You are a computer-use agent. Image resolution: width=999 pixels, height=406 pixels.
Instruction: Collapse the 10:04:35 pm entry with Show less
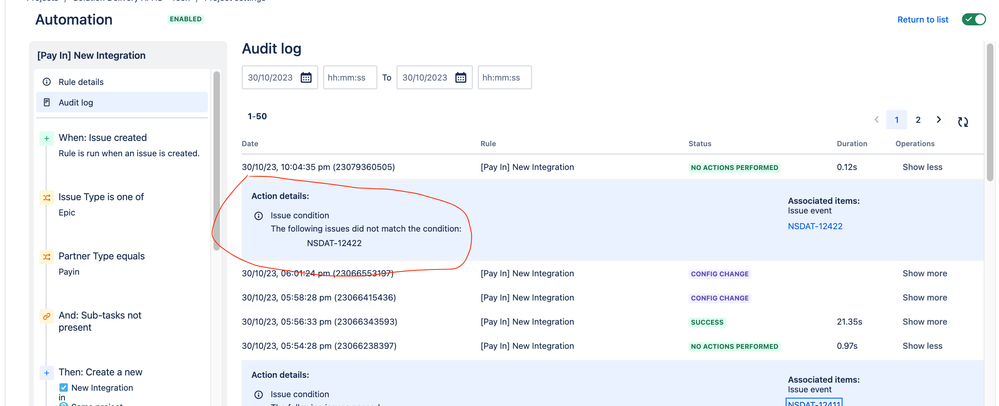tap(922, 167)
